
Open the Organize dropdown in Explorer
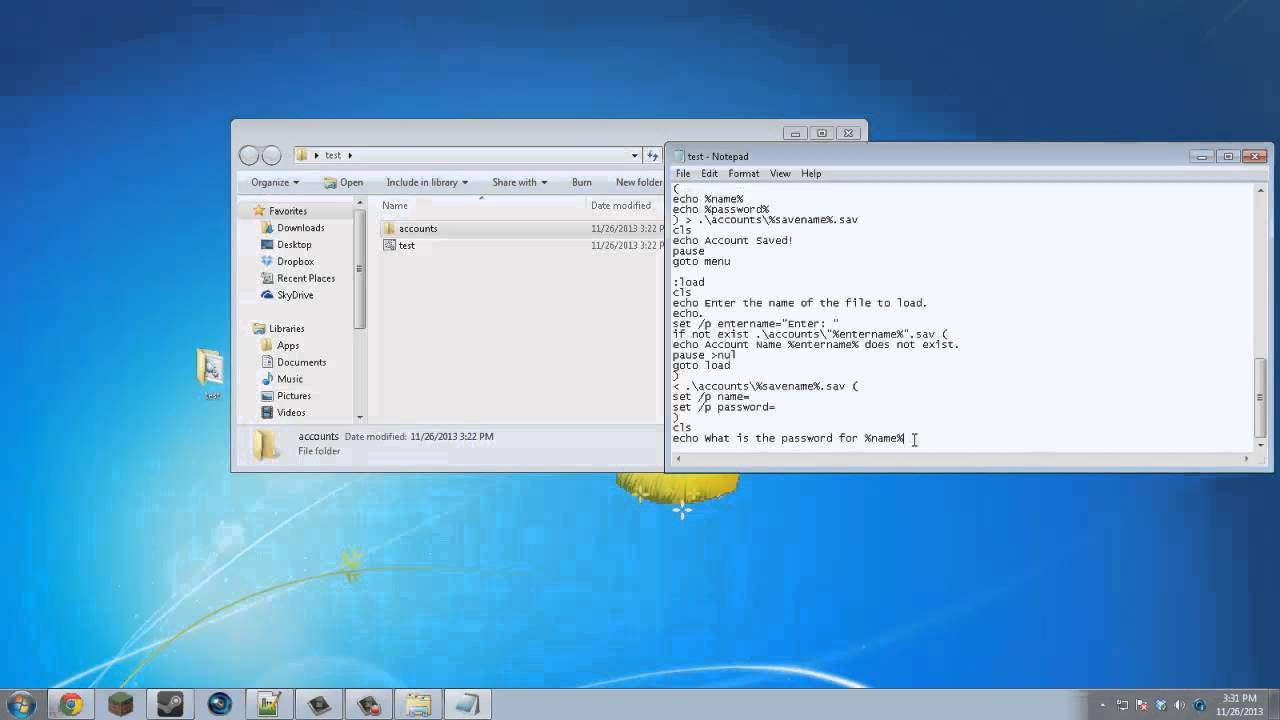(275, 182)
